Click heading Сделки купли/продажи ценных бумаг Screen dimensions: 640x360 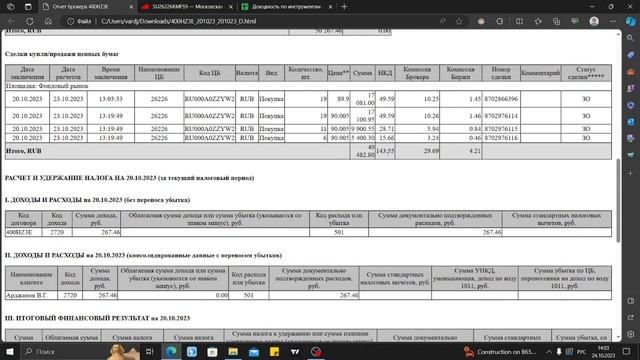[62, 54]
